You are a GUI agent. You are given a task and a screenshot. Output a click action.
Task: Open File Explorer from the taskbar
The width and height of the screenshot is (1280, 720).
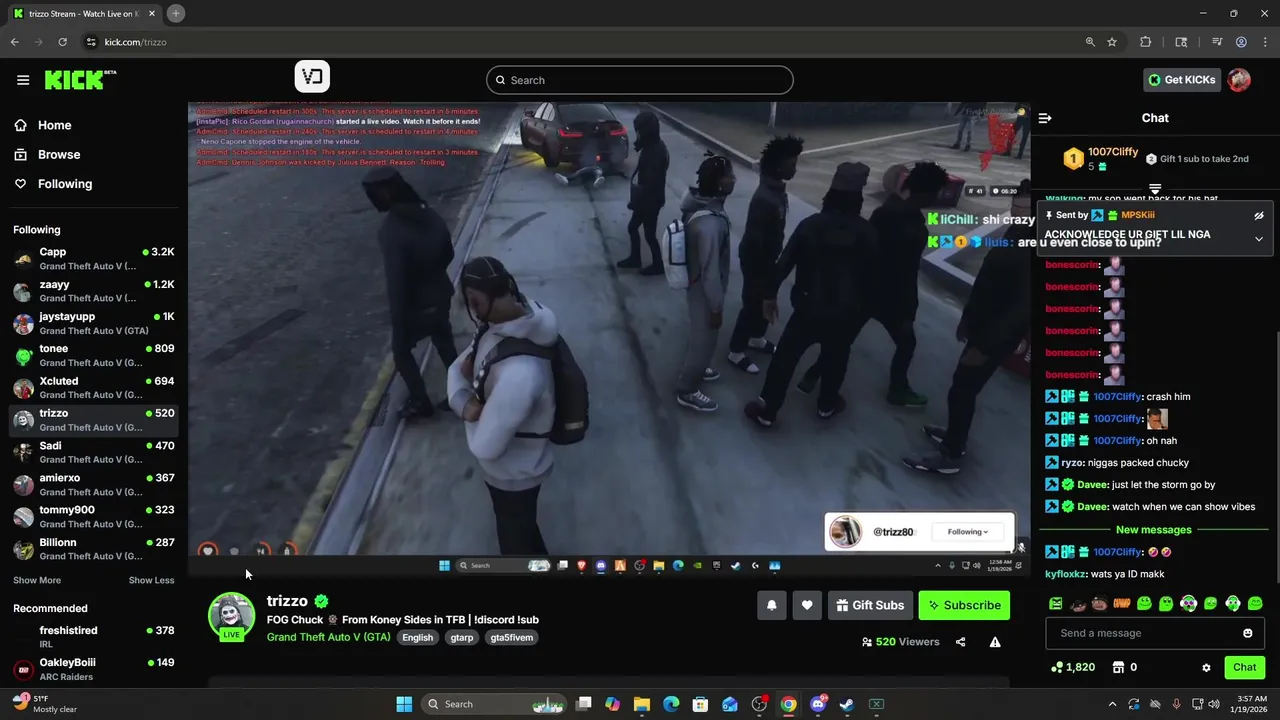641,704
